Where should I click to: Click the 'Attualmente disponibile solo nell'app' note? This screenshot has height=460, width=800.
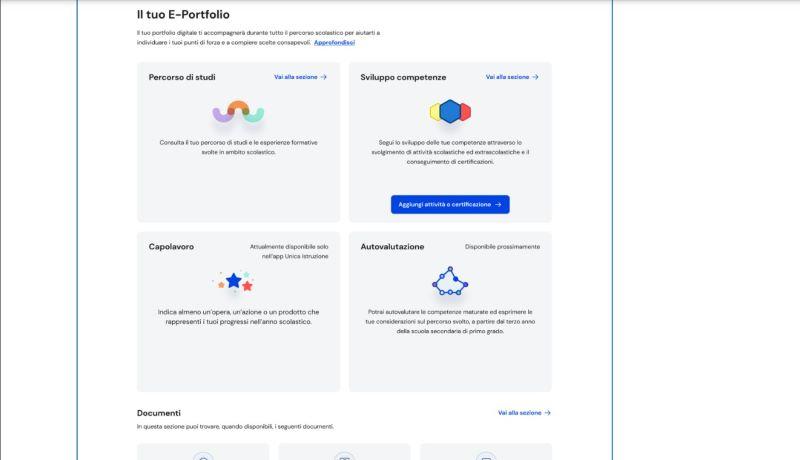click(289, 251)
